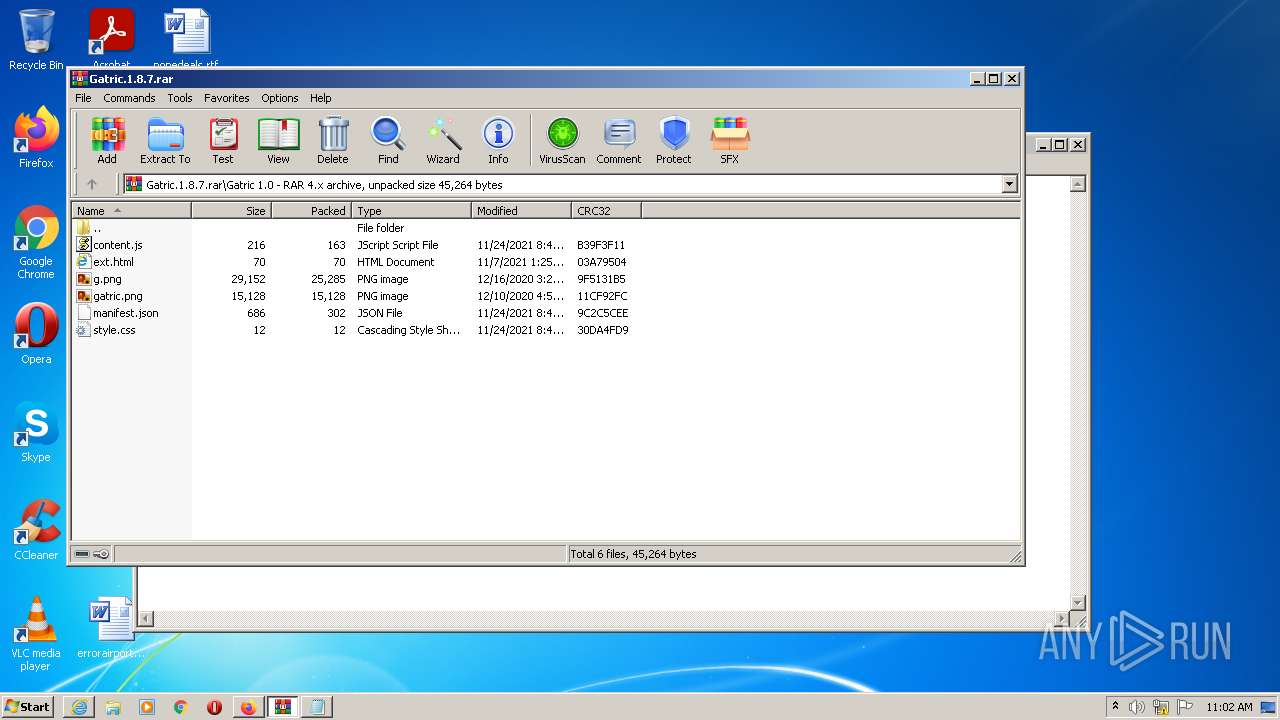Open Firefox desktop shortcut
This screenshot has width=1280, height=720.
tap(36, 138)
